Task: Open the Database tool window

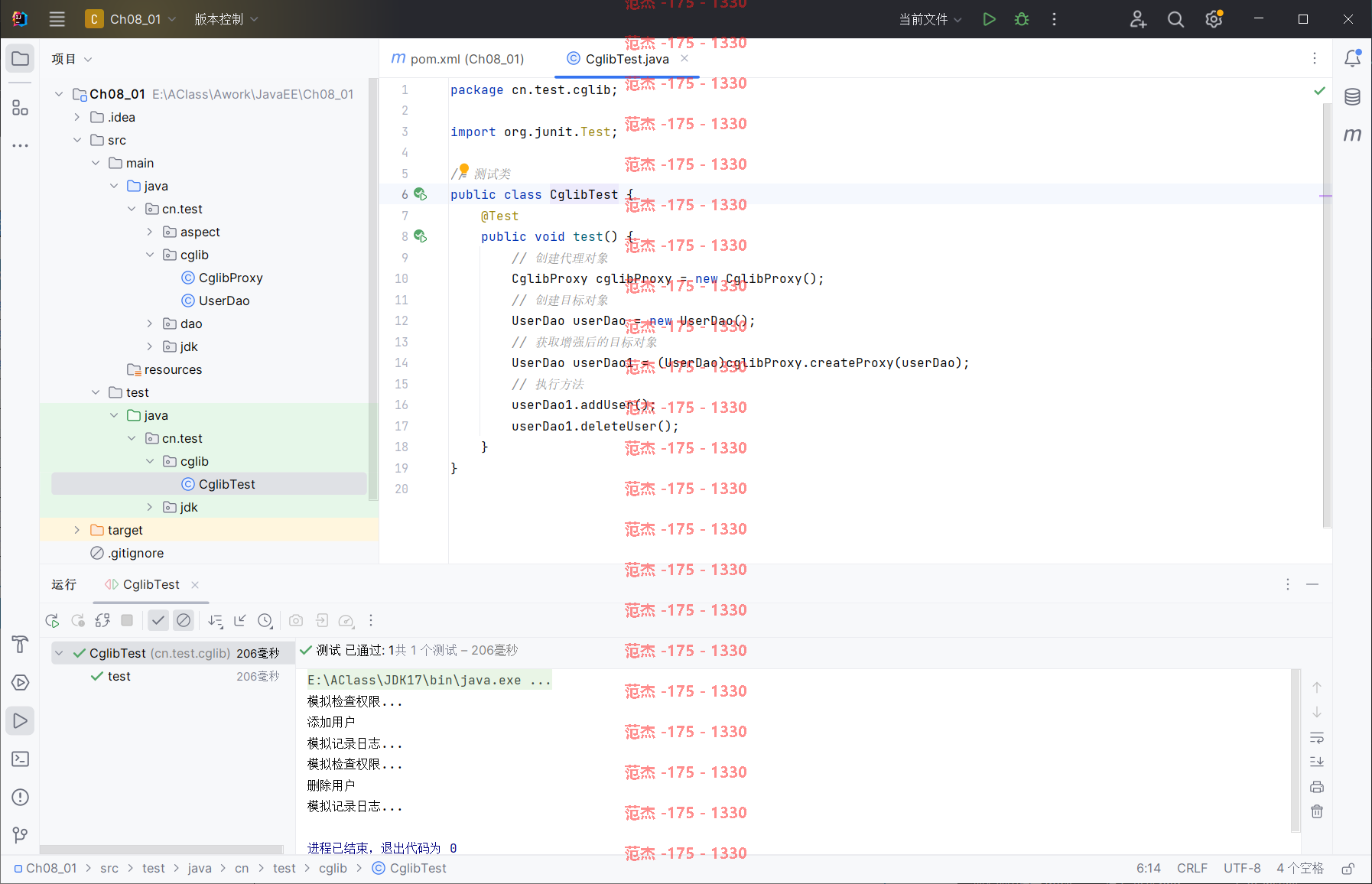Action: (1352, 97)
